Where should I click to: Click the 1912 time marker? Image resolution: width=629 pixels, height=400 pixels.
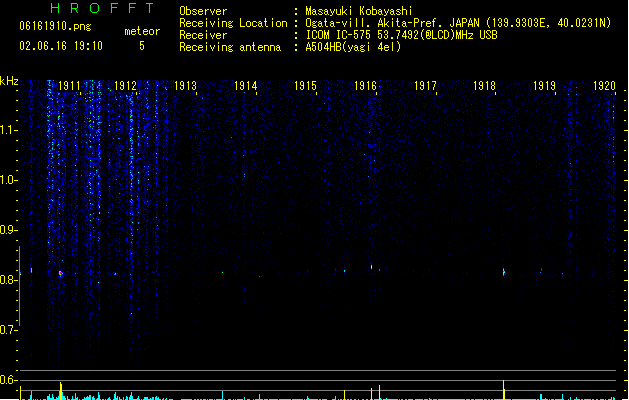point(126,86)
